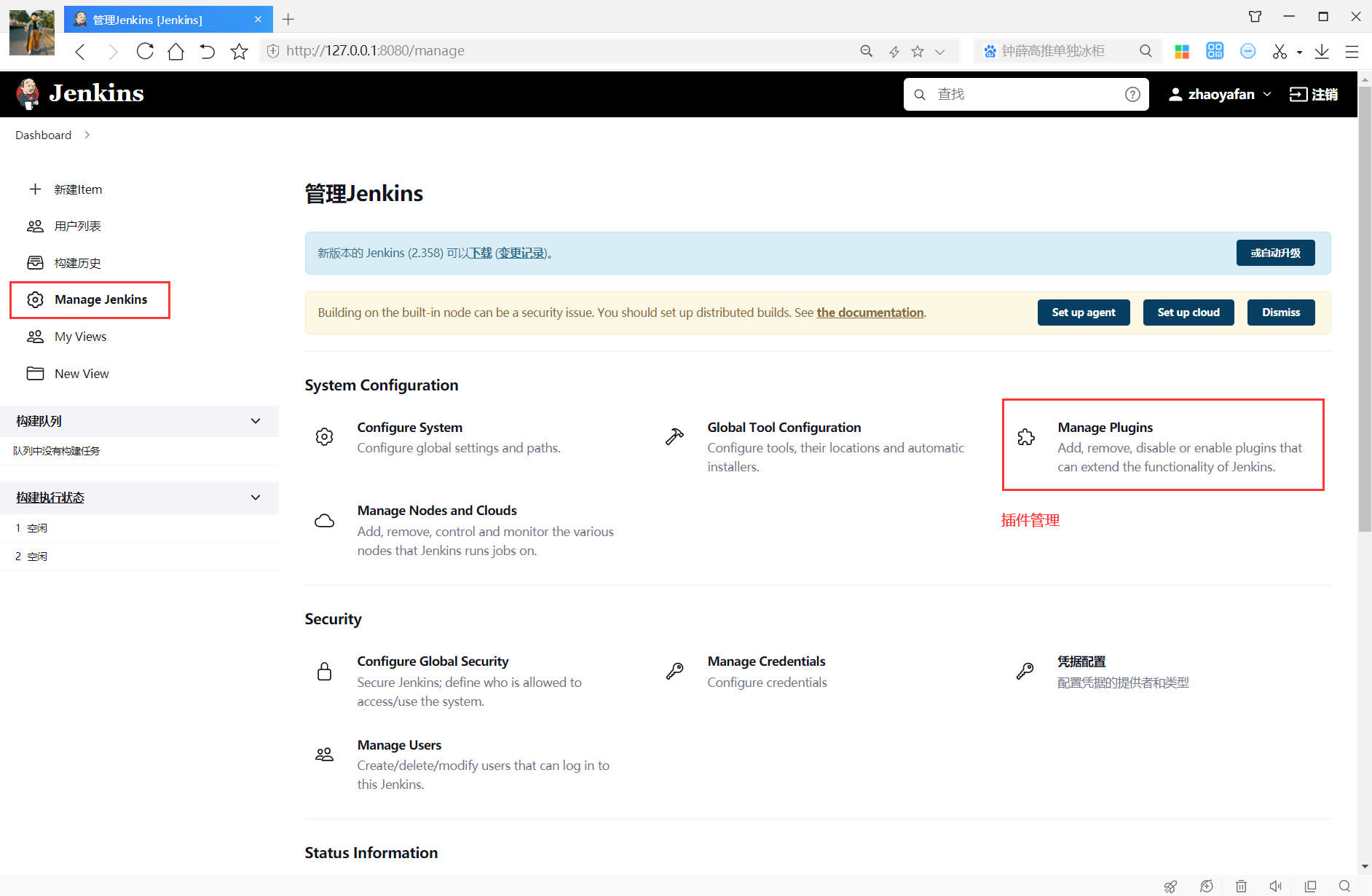1372x896 pixels.
Task: Click the 构建历史 inbox icon in the sidebar
Action: point(35,262)
